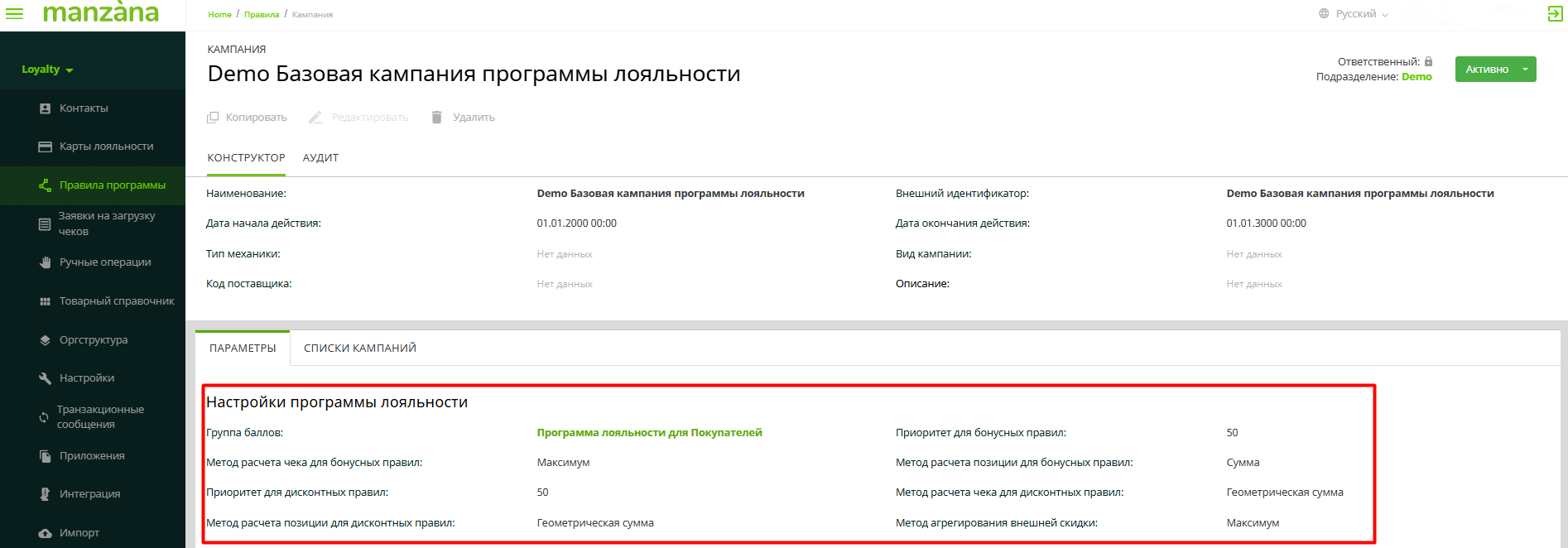The image size is (1568, 548).
Task: Expand the Активно status dropdown arrow
Action: pos(1525,70)
